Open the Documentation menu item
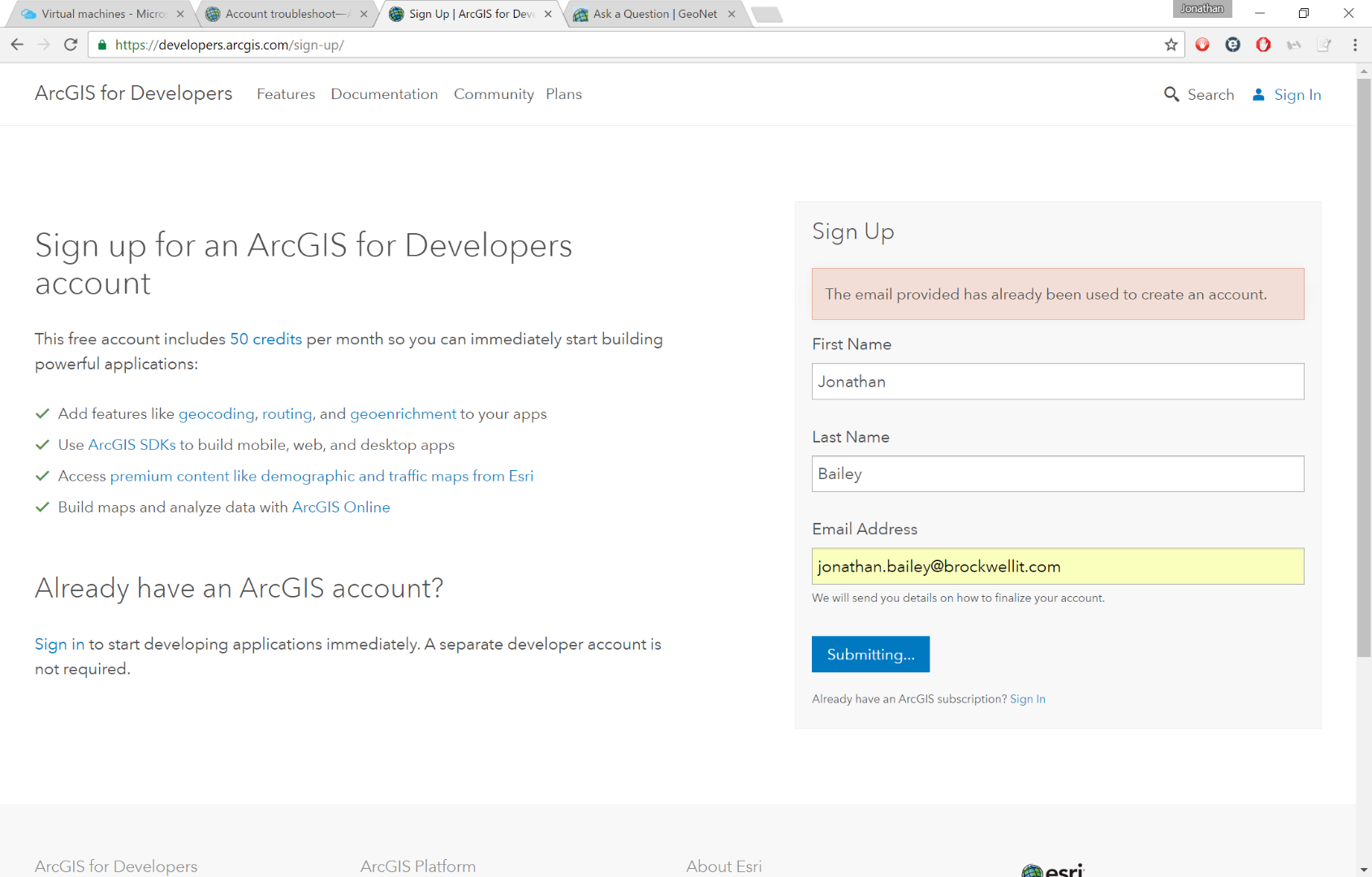The image size is (1372, 877). (384, 94)
